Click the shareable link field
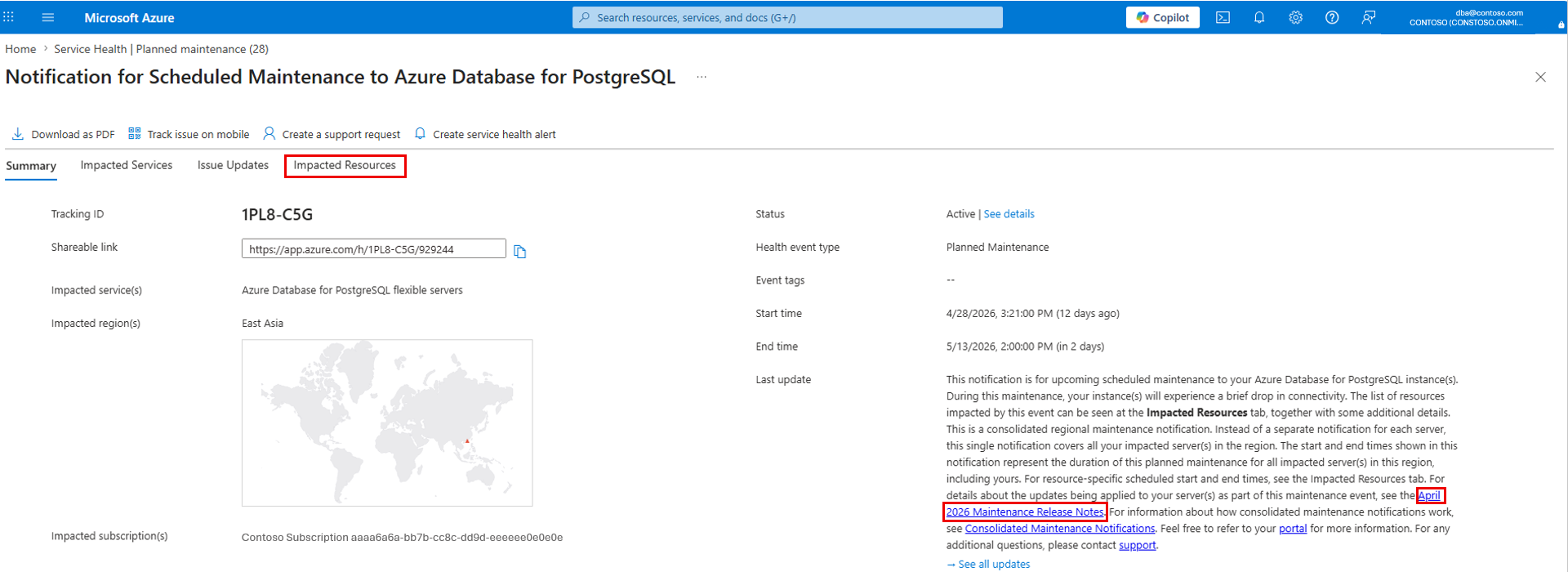 pyautogui.click(x=373, y=249)
